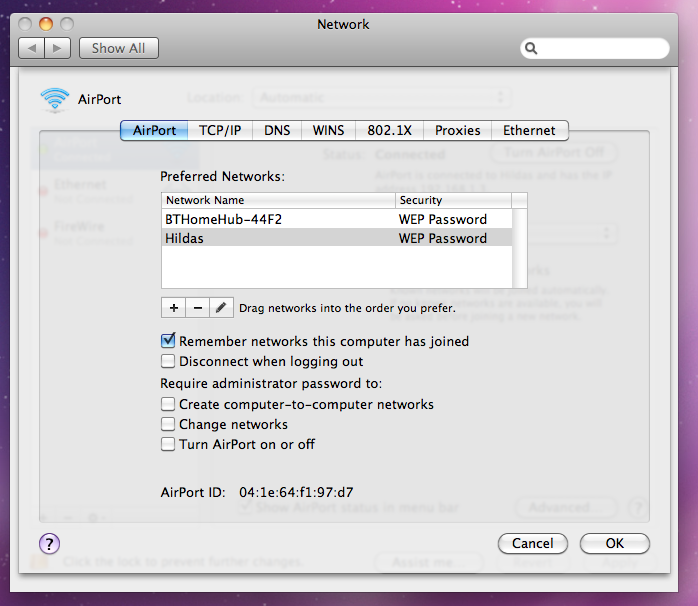
Task: Go forward with the right arrow toolbar button
Action: tap(57, 48)
